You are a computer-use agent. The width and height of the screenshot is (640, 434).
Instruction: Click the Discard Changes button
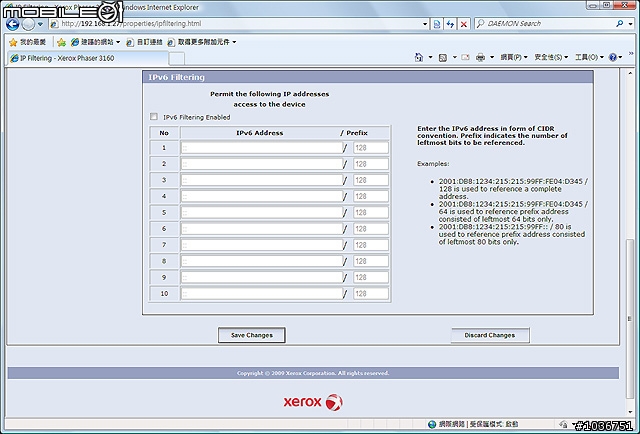tap(490, 335)
